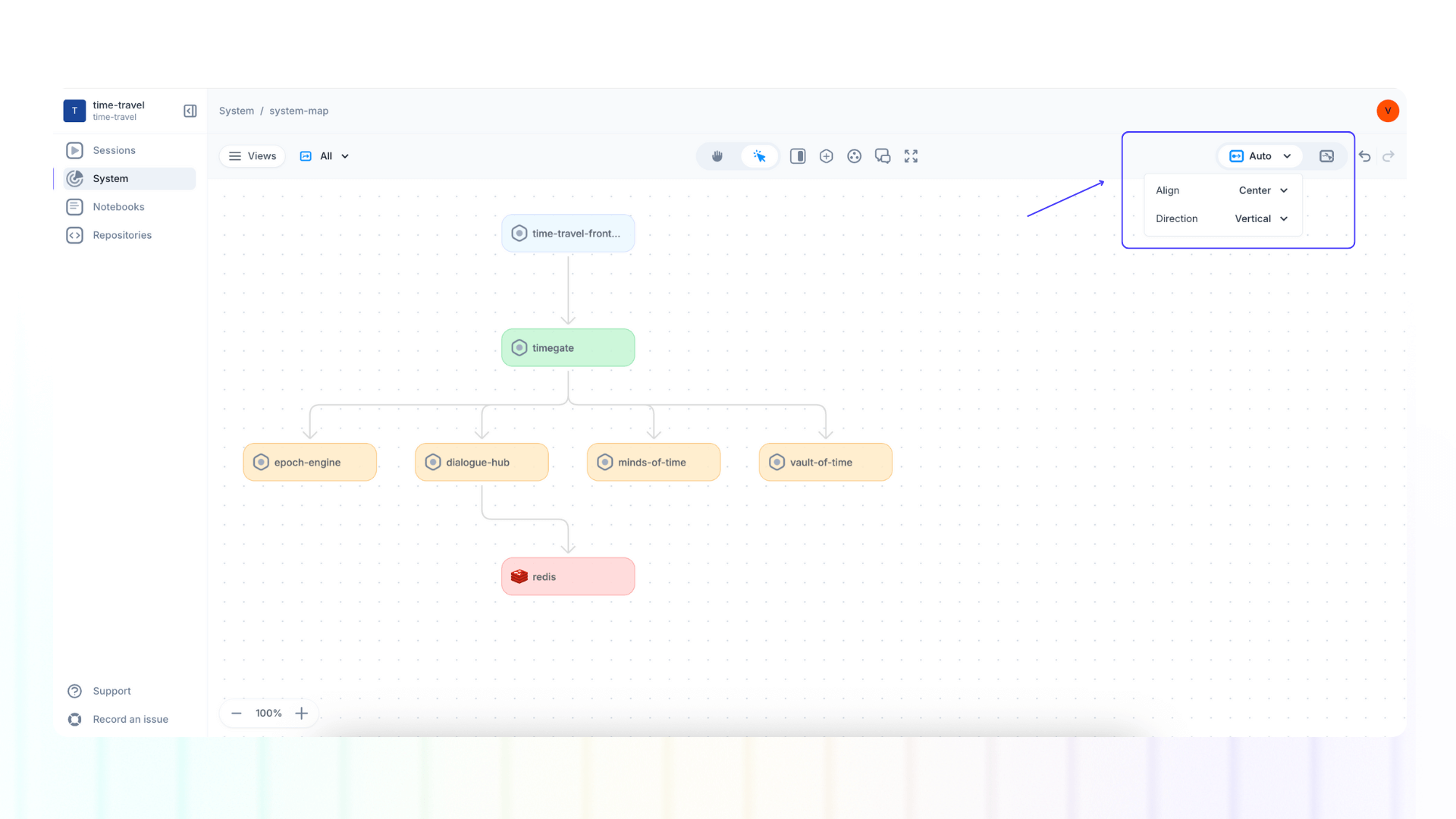This screenshot has width=1456, height=819.
Task: Open the System section in the sidebar
Action: click(110, 178)
